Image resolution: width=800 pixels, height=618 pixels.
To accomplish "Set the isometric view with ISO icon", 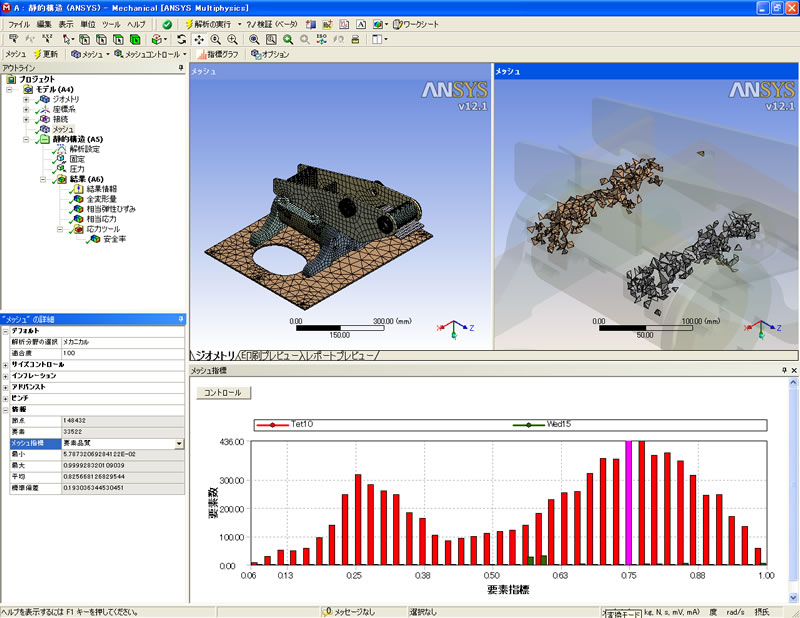I will coord(321,39).
